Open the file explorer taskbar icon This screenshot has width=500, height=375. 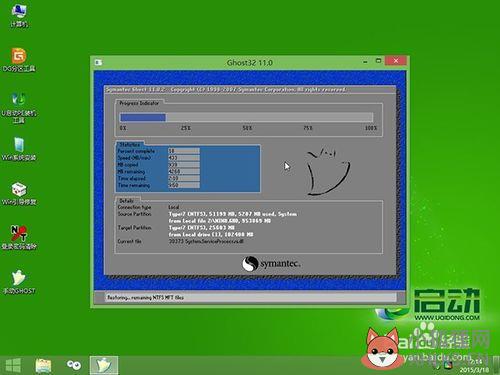pyautogui.click(x=43, y=366)
